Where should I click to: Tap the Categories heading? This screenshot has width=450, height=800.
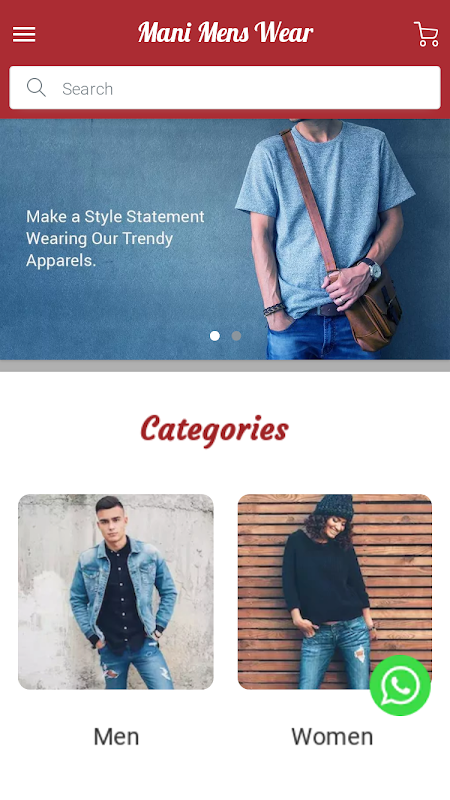coord(214,430)
